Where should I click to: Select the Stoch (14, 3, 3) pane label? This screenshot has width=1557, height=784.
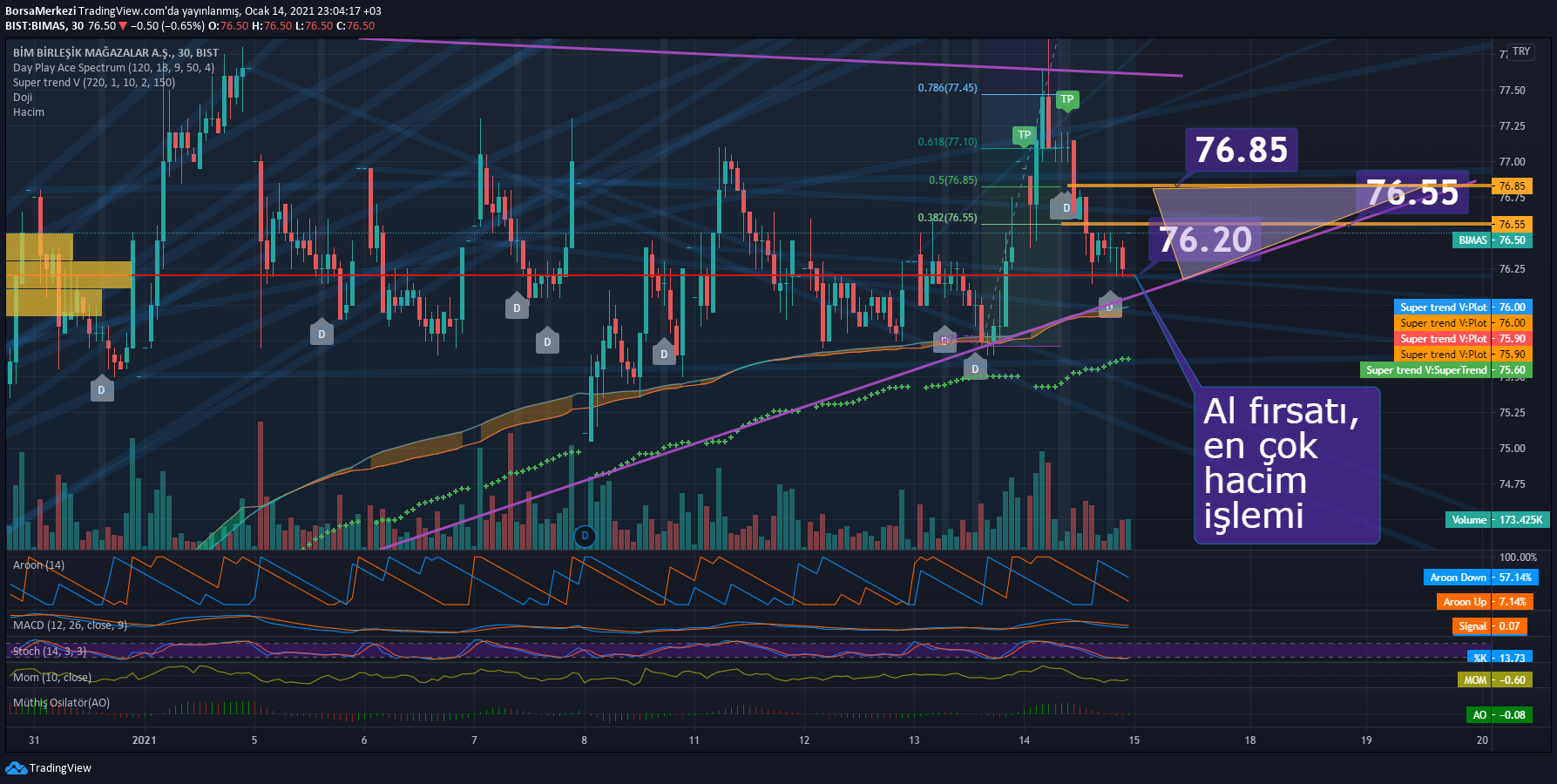(x=50, y=651)
